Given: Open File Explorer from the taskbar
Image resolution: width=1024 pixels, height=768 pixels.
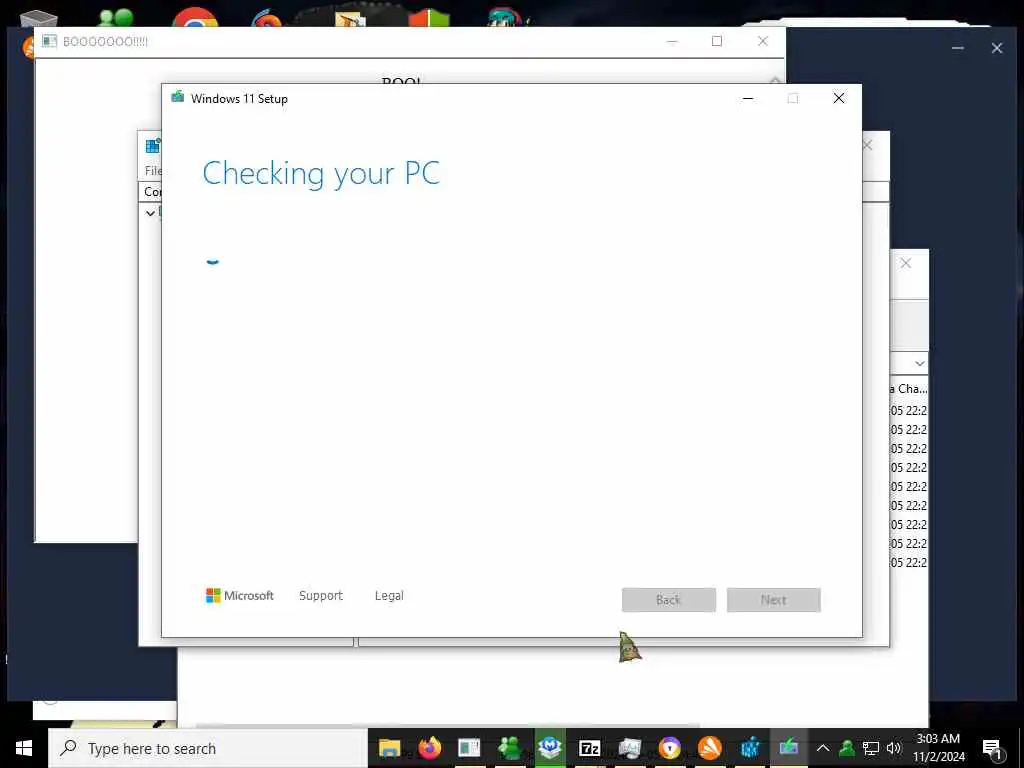Looking at the screenshot, I should 390,748.
